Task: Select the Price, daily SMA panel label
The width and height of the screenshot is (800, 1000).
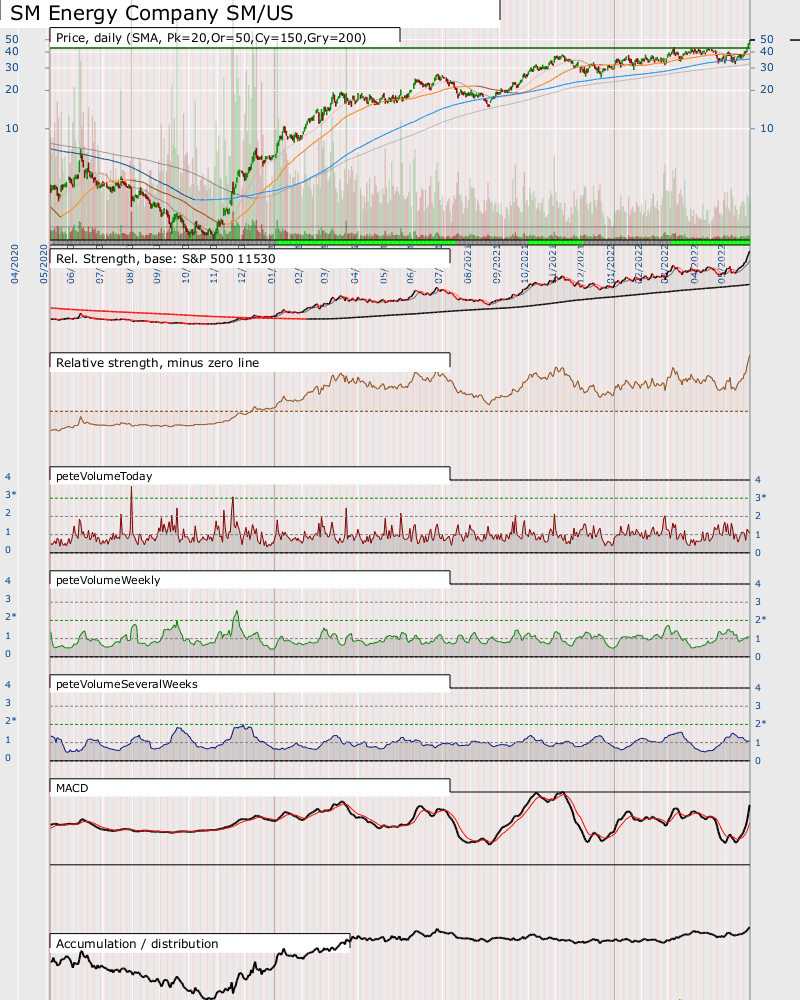Action: [x=211, y=38]
